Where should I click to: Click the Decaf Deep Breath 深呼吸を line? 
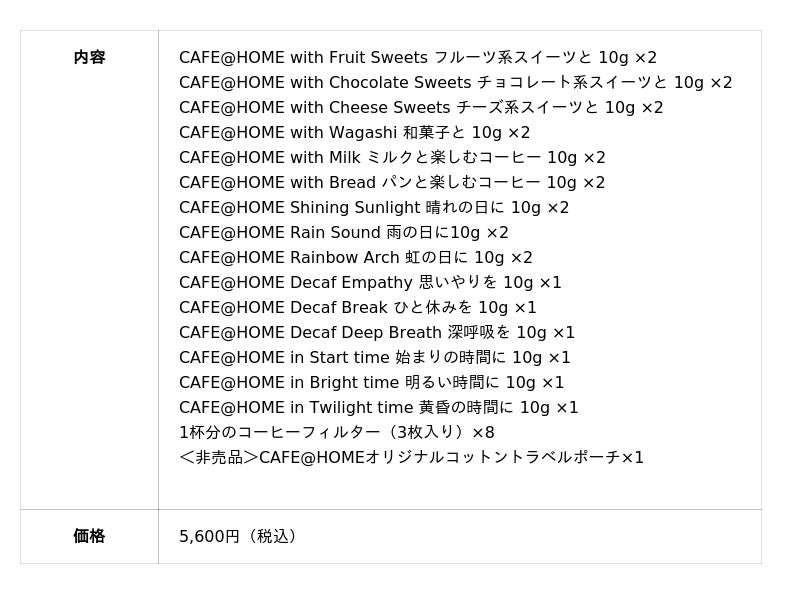[x=377, y=333]
